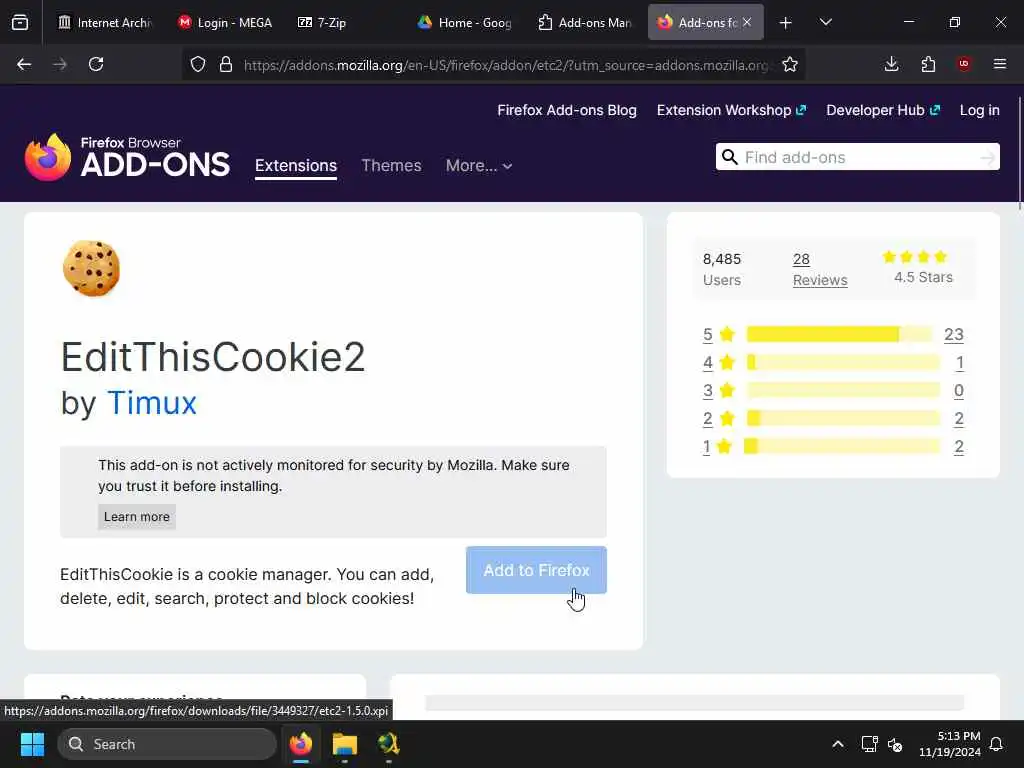Close the Add-ons for Firefox tab
Screen dimensions: 1024x768
tap(747, 22)
